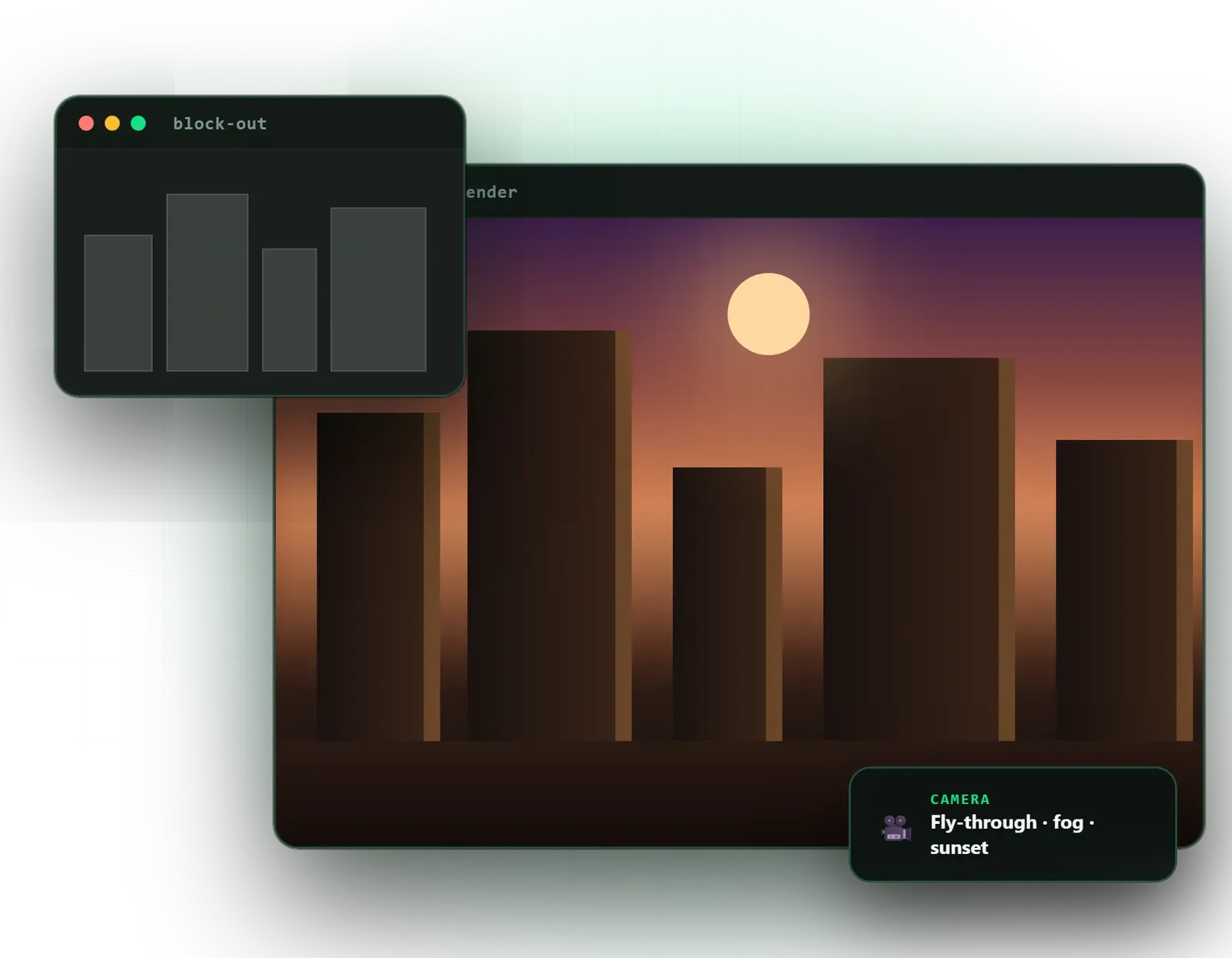Minimize block-out window using the yellow dot
The image size is (1232, 958).
tap(112, 123)
